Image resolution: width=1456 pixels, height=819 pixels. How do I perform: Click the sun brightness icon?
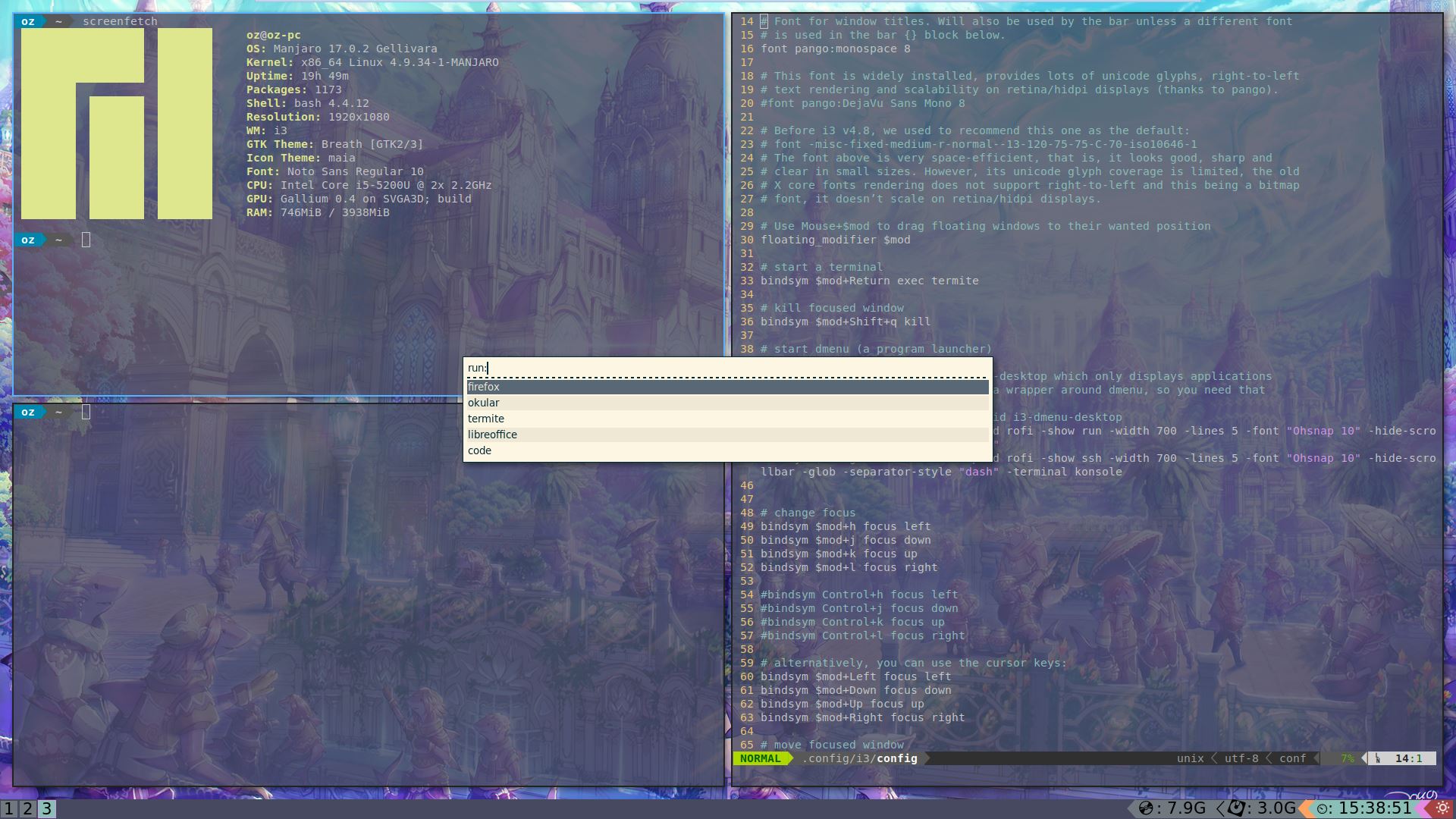[1442, 808]
